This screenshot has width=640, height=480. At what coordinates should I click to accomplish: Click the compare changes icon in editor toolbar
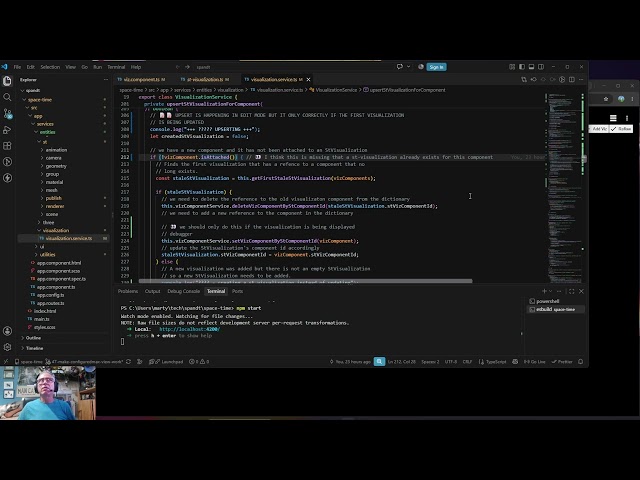click(524, 80)
